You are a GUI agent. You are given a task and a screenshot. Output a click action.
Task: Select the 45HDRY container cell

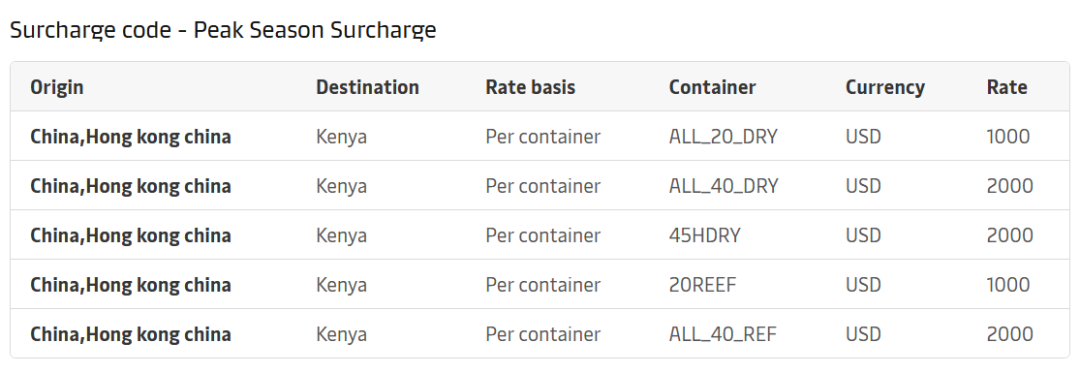coord(704,236)
